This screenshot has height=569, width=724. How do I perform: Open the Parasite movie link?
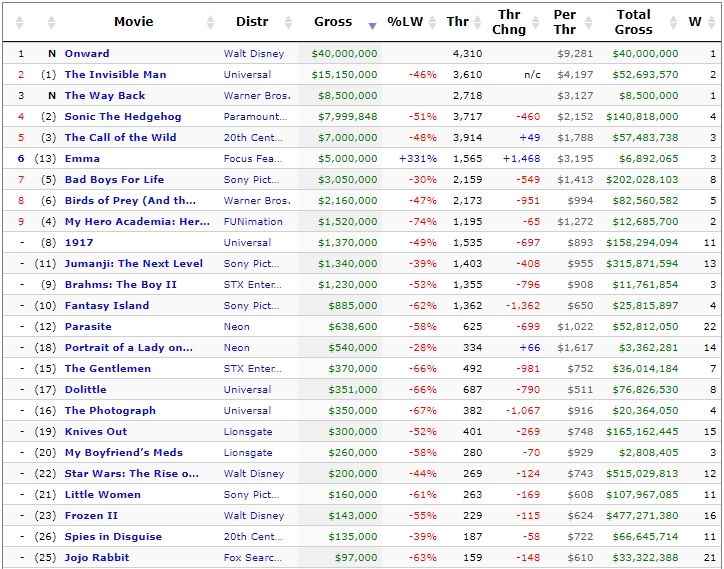click(88, 327)
